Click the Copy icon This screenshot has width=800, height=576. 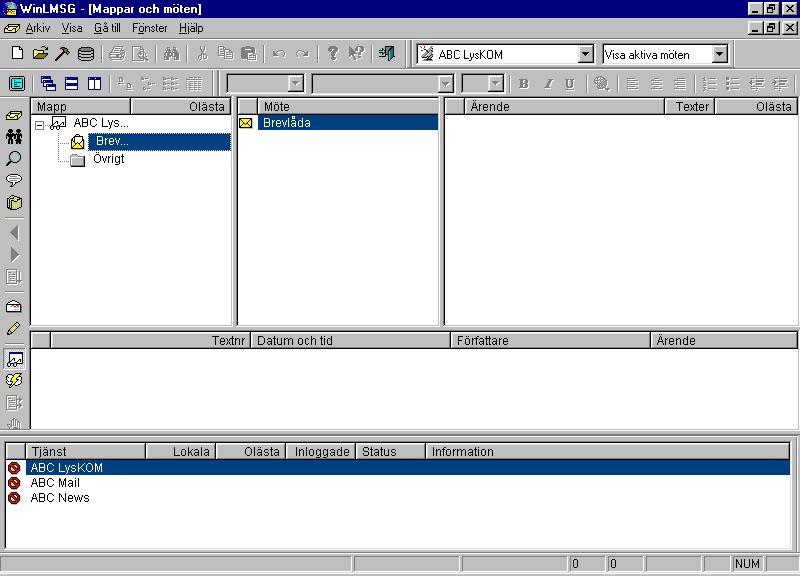tap(225, 54)
